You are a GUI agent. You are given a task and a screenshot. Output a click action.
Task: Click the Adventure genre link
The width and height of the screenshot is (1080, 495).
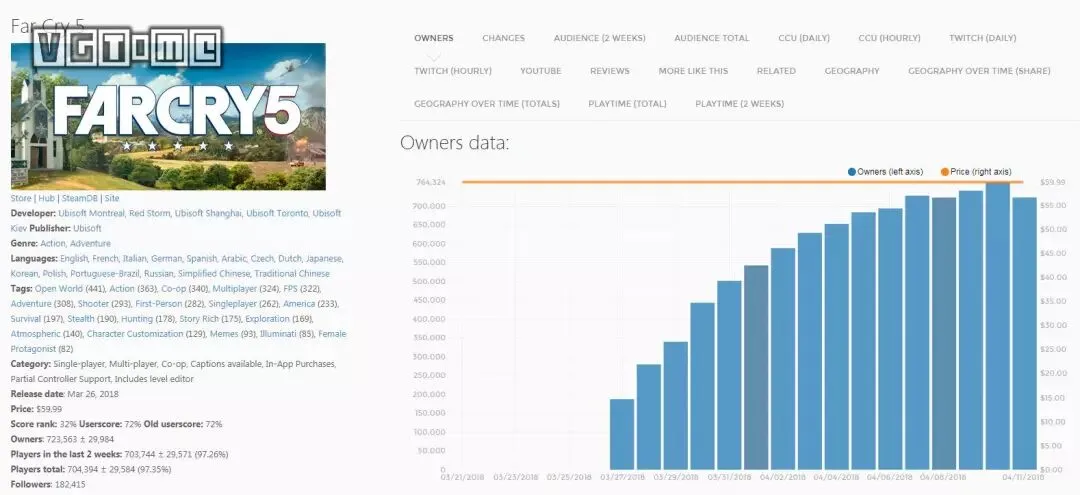[x=90, y=244]
